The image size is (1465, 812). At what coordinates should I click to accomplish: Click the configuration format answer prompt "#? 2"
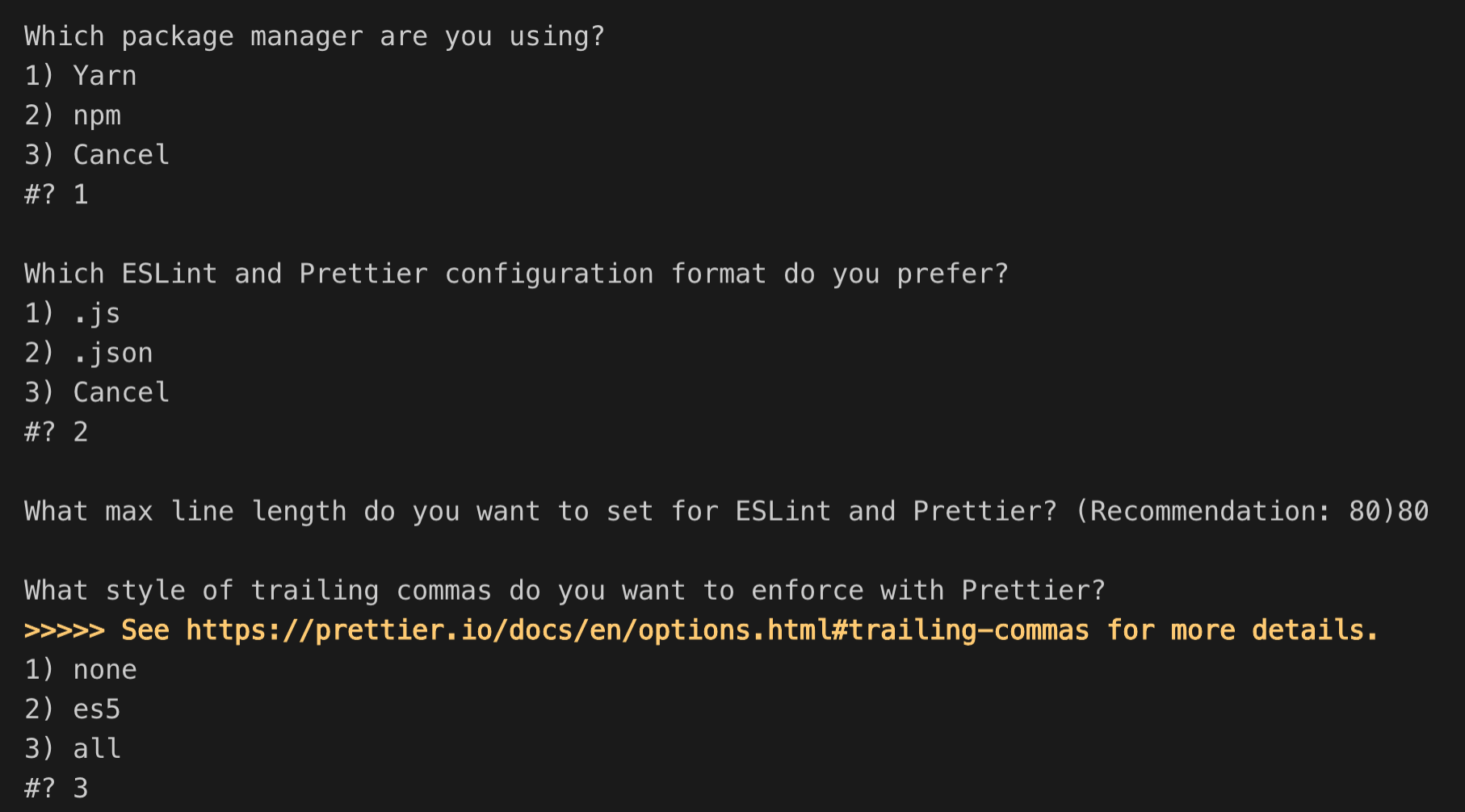point(57,432)
